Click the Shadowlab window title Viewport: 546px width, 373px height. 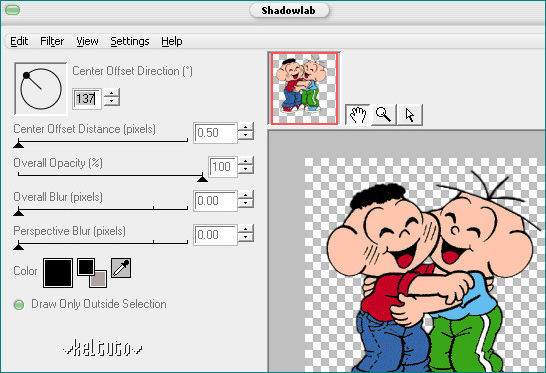(x=289, y=10)
